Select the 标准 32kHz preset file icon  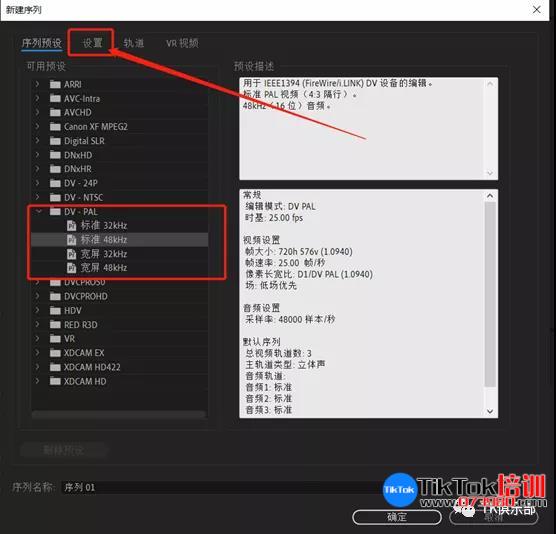72,226
